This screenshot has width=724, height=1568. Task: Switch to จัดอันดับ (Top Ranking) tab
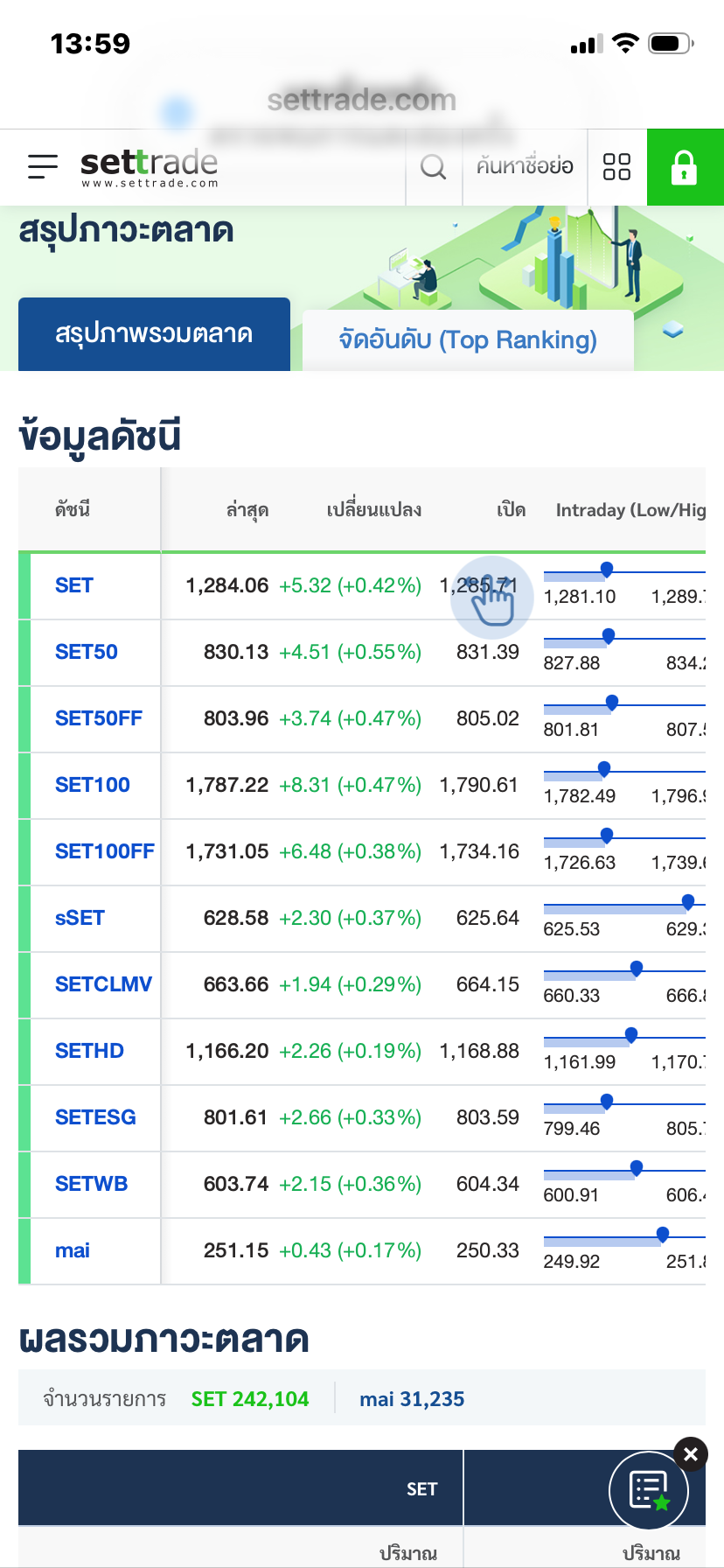(468, 339)
